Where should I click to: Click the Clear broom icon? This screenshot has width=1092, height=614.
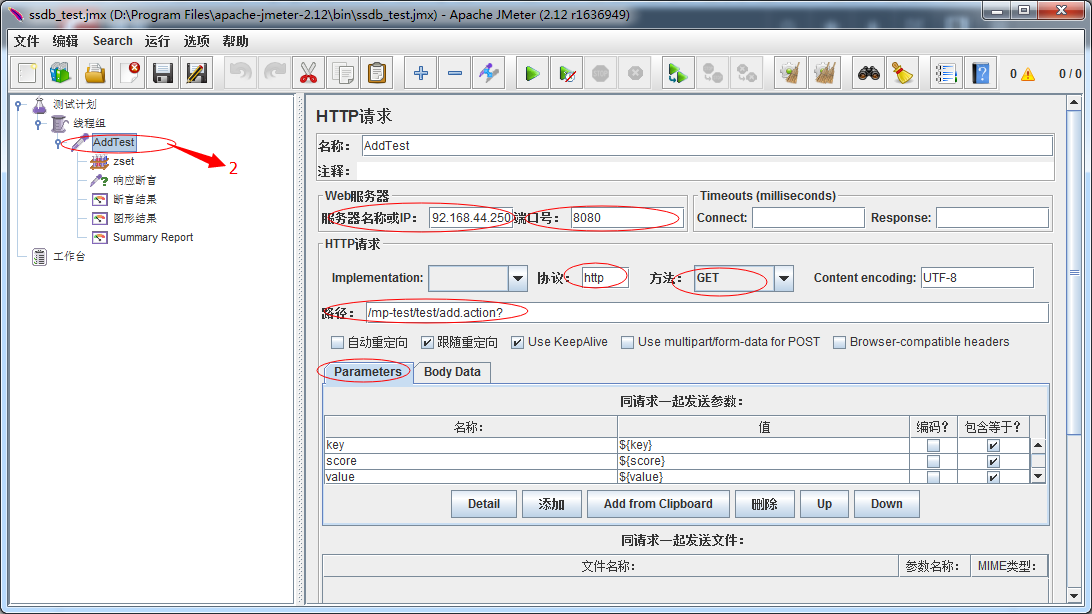(x=790, y=72)
